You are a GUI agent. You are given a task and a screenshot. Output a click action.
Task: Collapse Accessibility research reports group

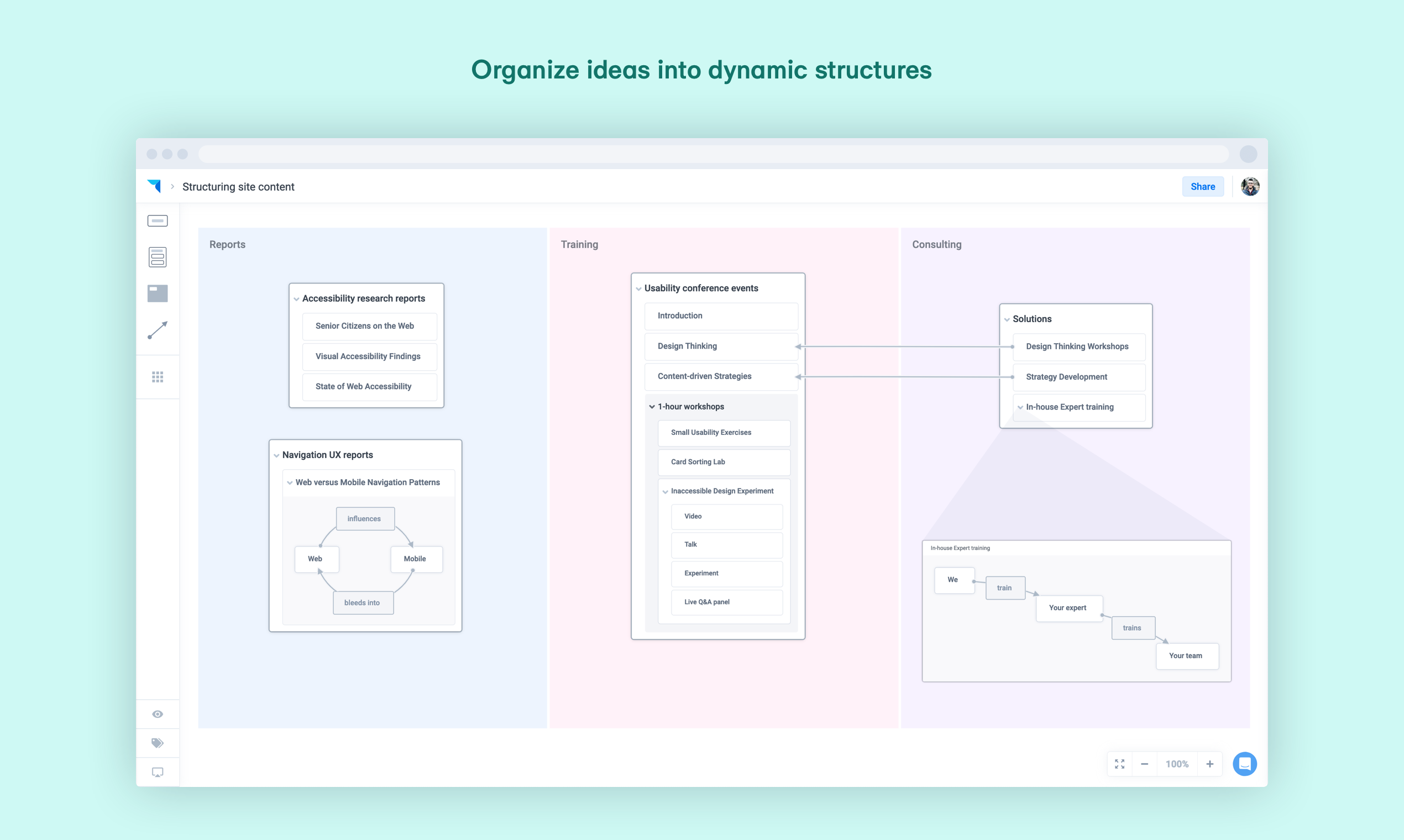[x=296, y=299]
